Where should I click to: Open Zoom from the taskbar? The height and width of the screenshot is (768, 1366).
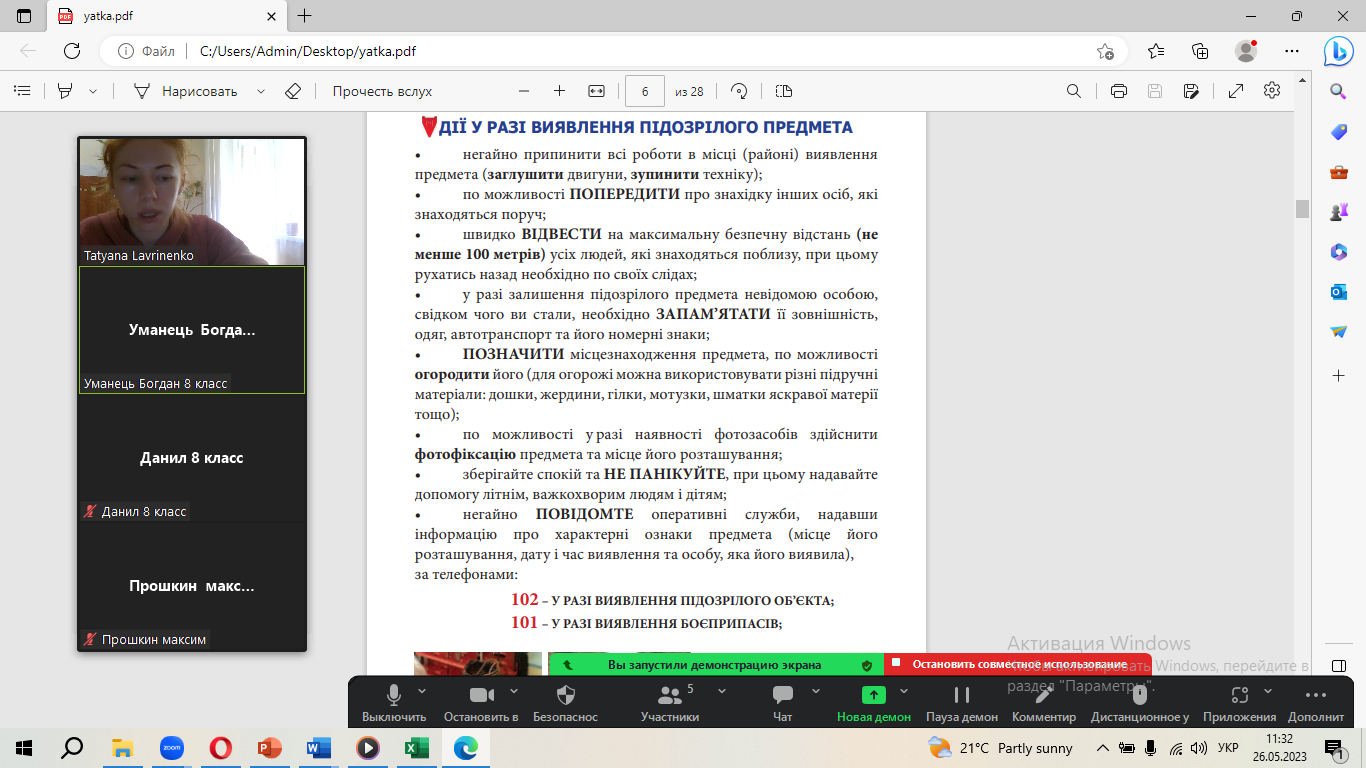172,747
